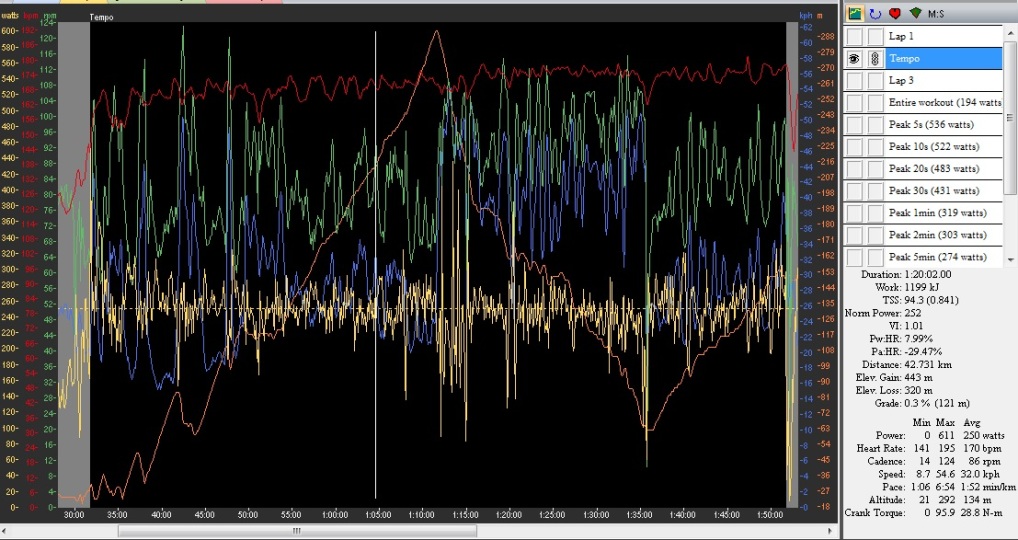This screenshot has width=1018, height=540.
Task: Click the horizontal scrollbar thumb under chart
Action: (295, 531)
